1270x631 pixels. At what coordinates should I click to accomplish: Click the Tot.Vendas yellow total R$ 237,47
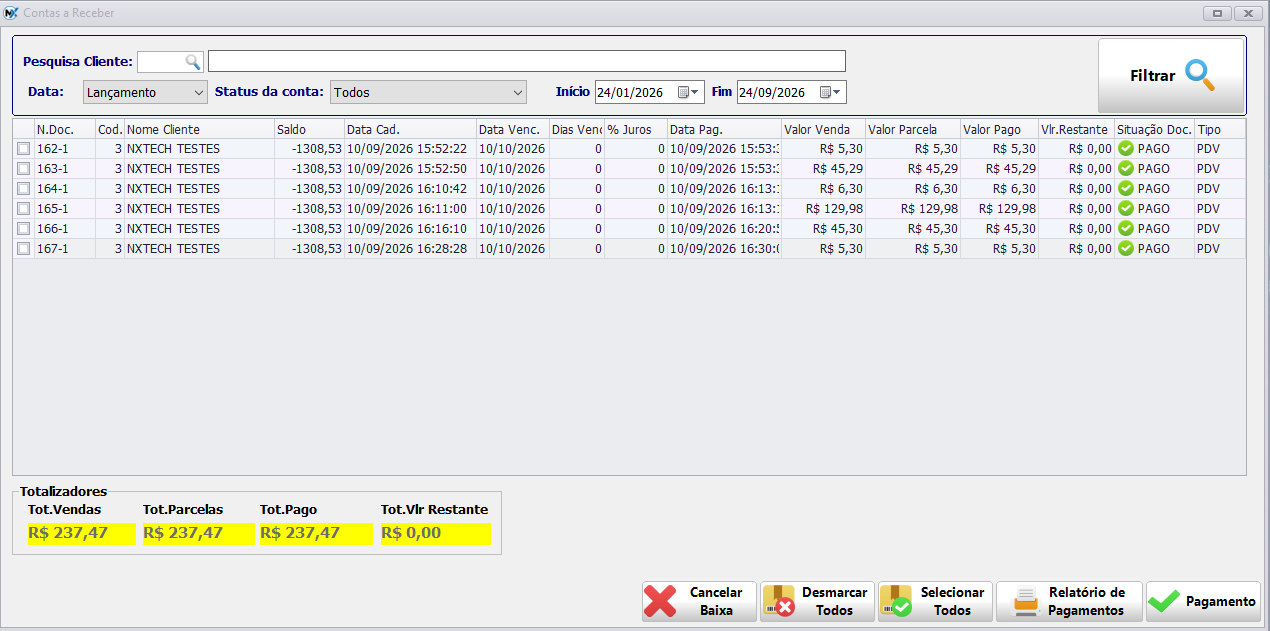click(x=81, y=533)
